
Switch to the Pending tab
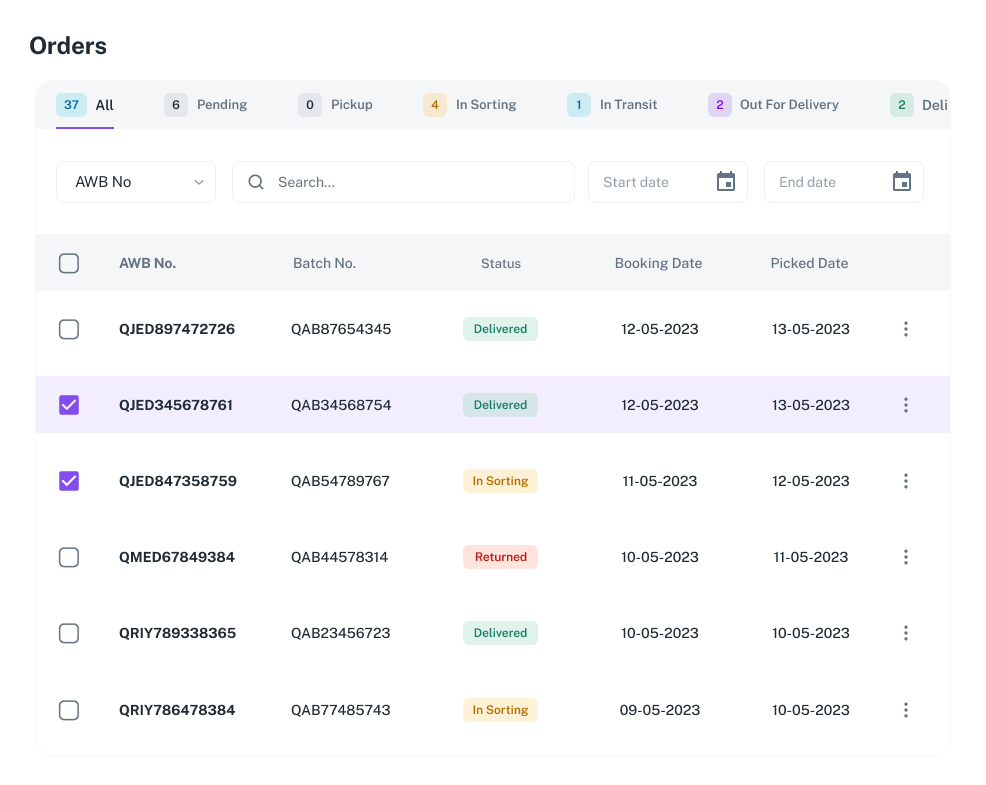pyautogui.click(x=206, y=105)
